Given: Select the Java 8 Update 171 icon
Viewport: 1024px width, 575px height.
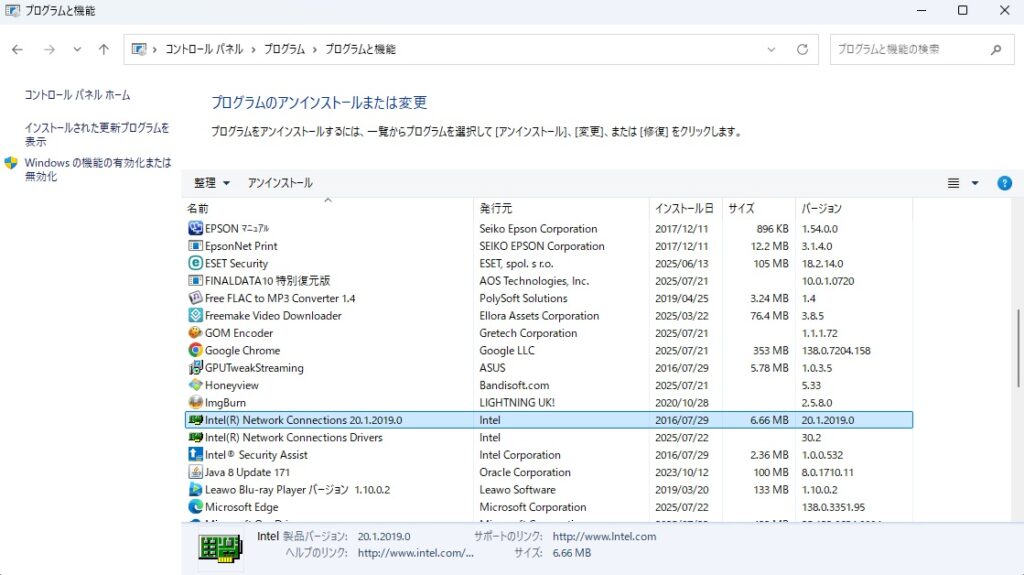Looking at the screenshot, I should point(195,472).
